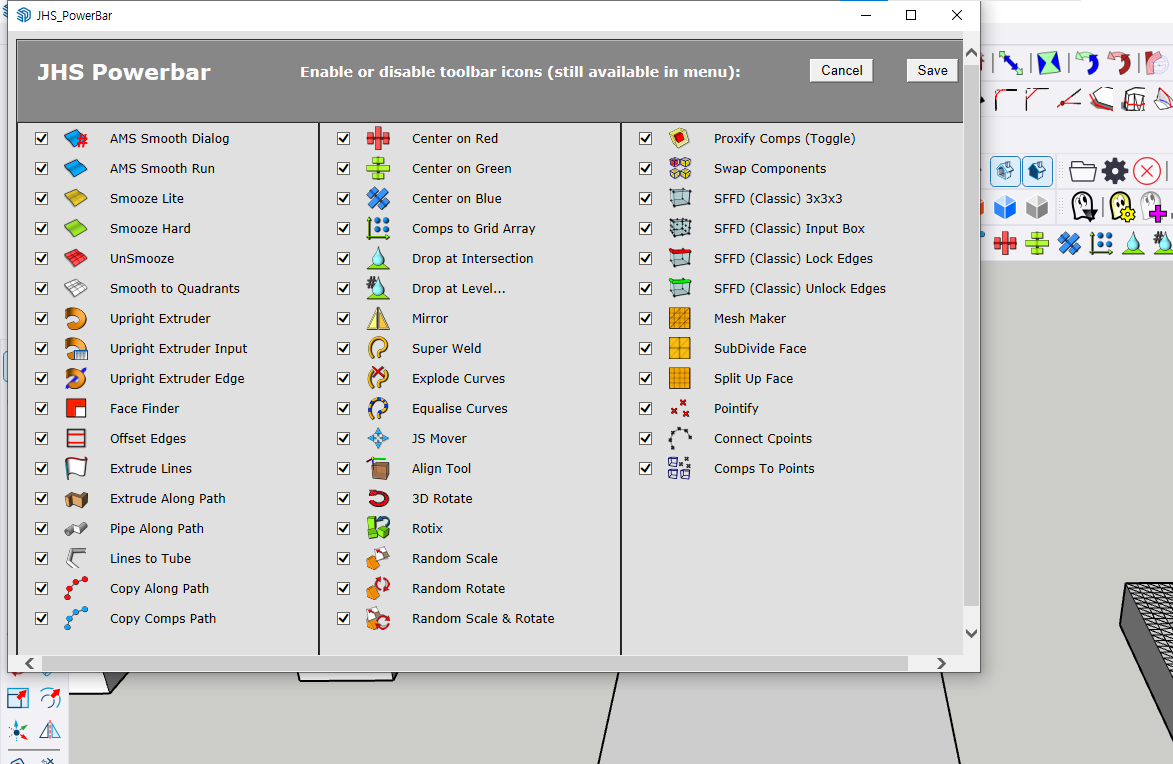Click the JS Mover icon
Image resolution: width=1173 pixels, height=764 pixels.
(378, 438)
